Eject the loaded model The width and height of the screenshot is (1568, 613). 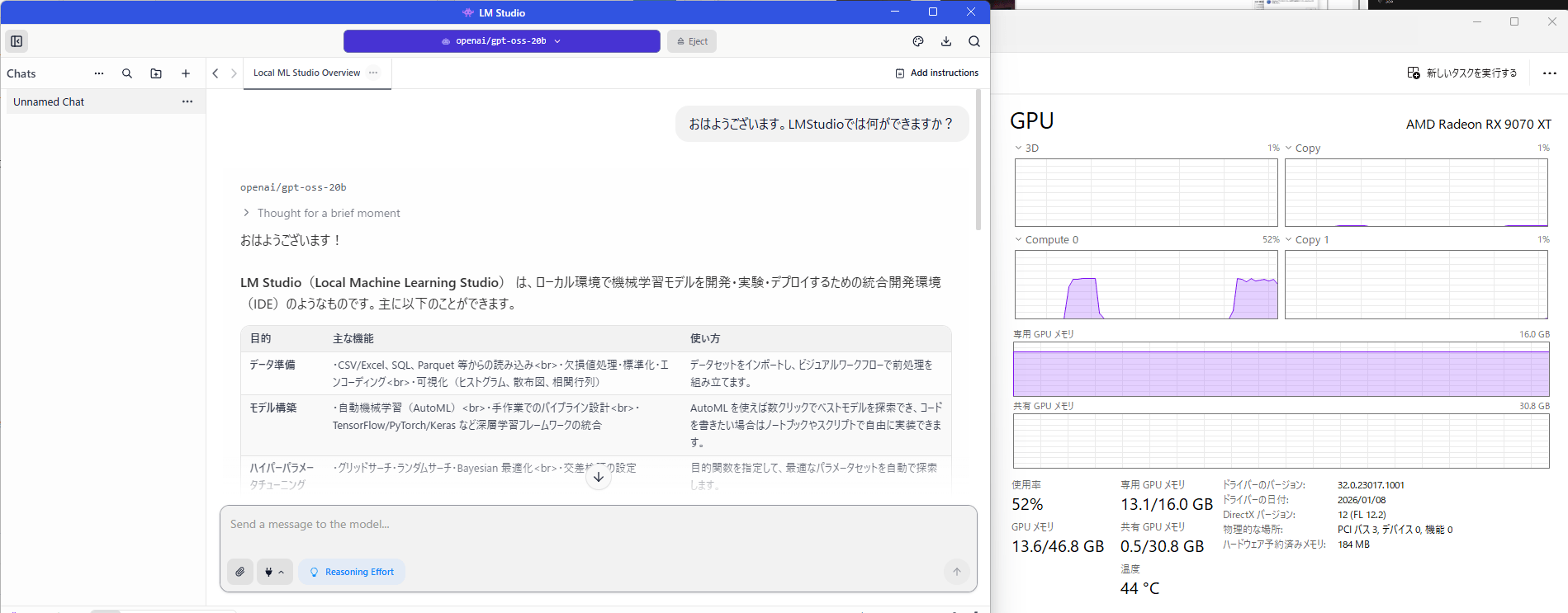pyautogui.click(x=692, y=41)
